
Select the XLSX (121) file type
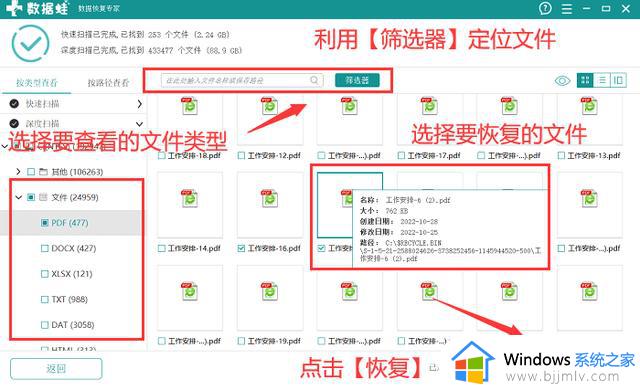point(72,274)
